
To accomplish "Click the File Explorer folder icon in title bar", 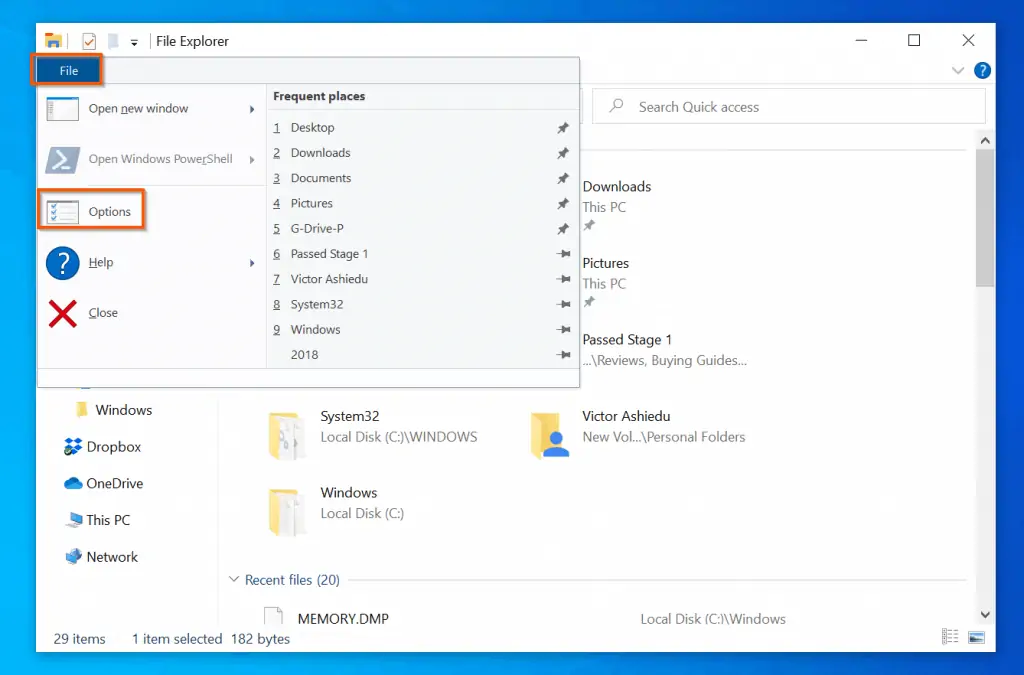I will pos(54,40).
